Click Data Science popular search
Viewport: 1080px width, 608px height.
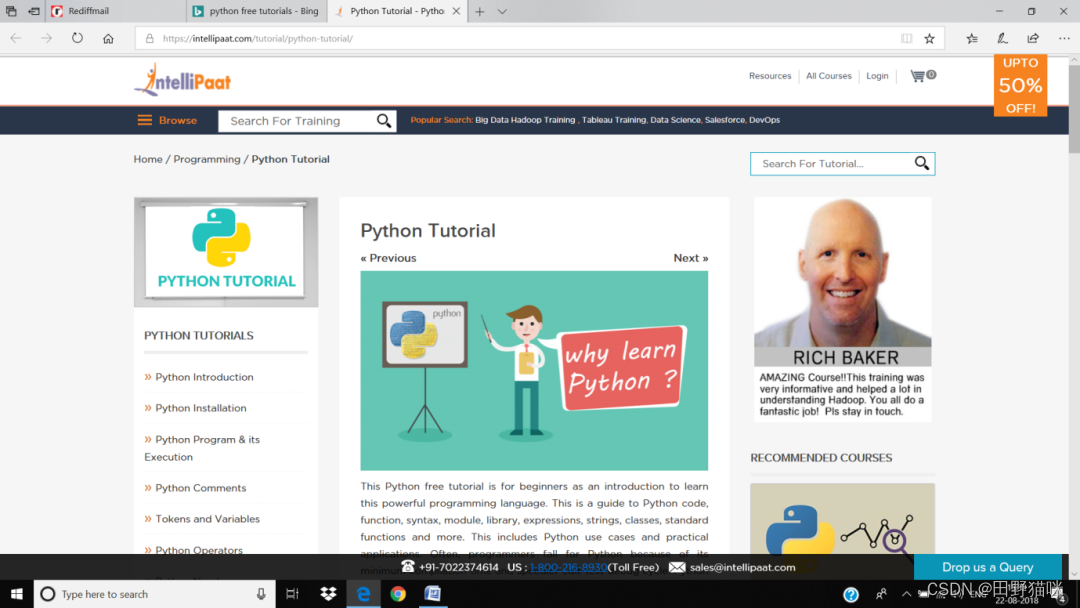(675, 120)
